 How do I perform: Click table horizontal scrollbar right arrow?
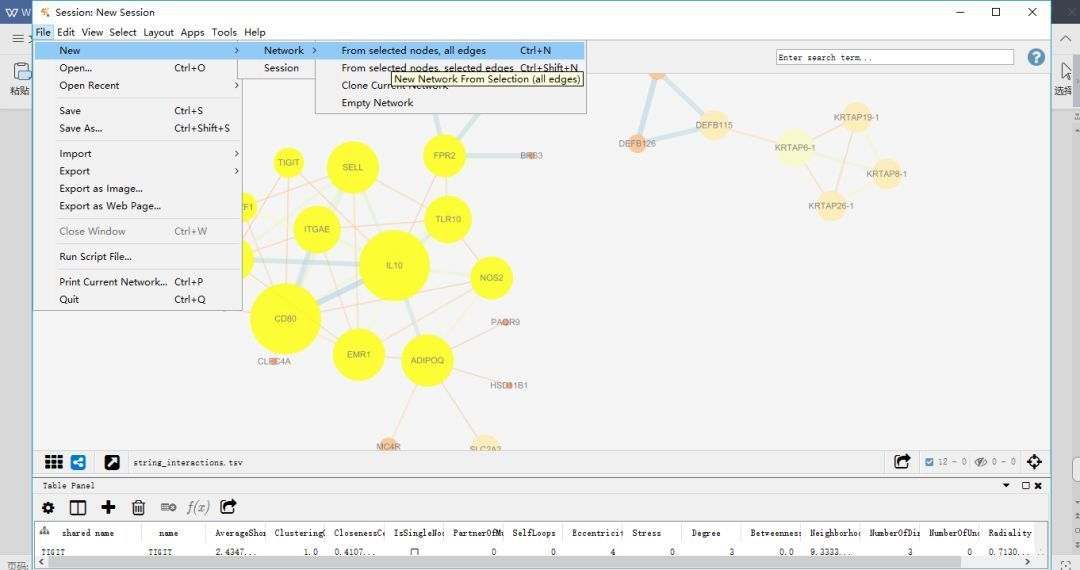coord(1027,562)
